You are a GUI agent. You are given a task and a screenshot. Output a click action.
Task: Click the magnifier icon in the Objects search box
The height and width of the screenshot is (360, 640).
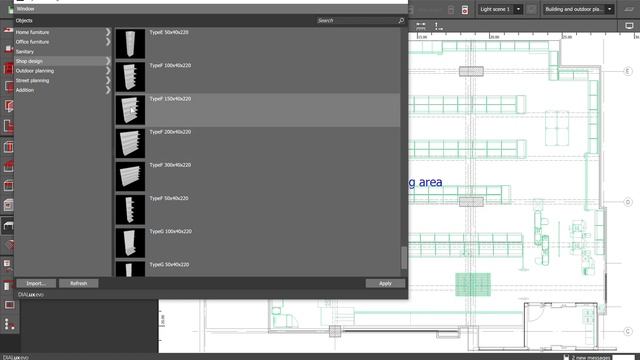[x=401, y=20]
